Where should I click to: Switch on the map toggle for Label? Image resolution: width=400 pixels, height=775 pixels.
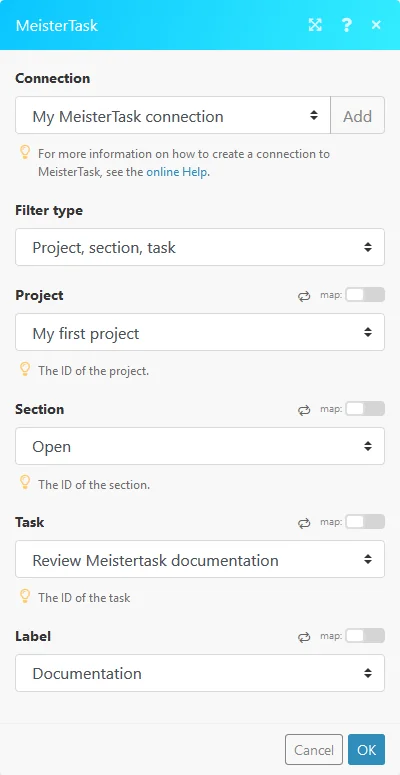tap(365, 636)
